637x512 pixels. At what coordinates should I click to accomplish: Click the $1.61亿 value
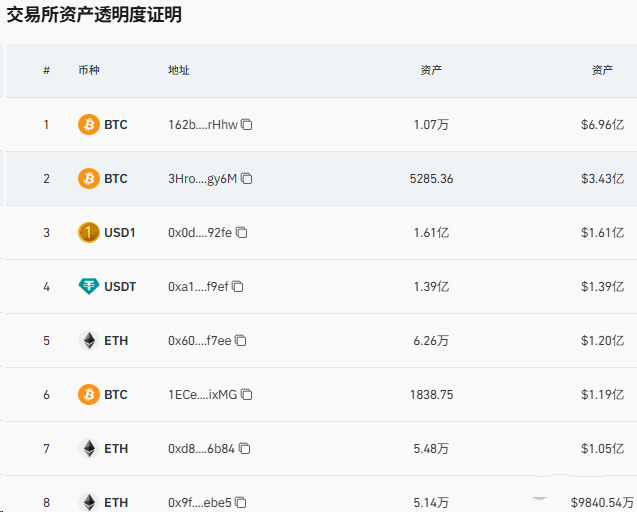(x=602, y=232)
